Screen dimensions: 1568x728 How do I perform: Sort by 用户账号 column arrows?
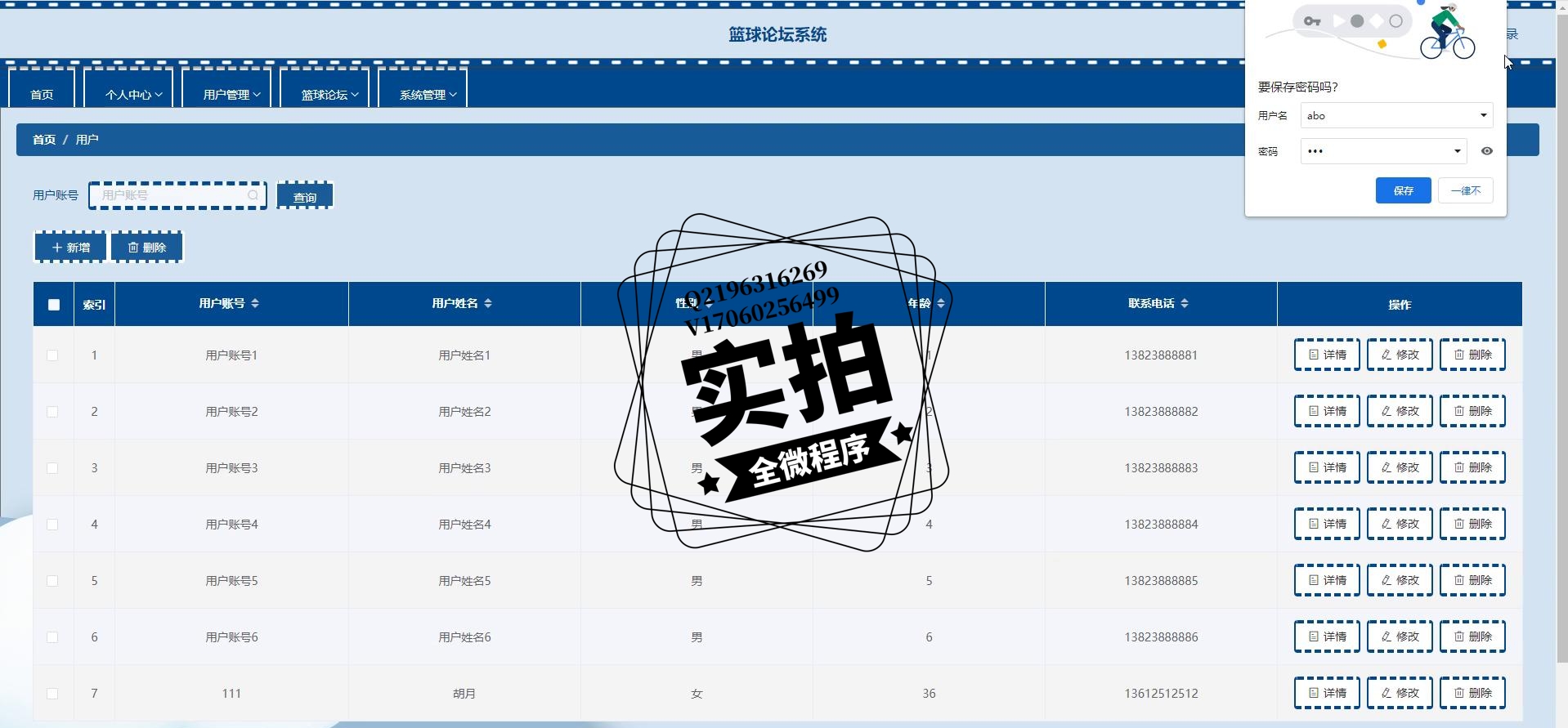[255, 303]
